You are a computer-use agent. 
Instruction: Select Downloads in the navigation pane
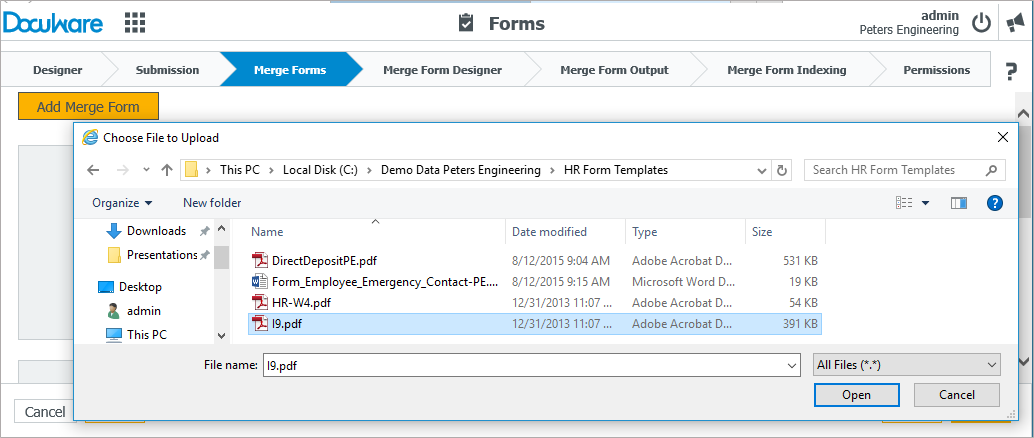click(x=156, y=231)
